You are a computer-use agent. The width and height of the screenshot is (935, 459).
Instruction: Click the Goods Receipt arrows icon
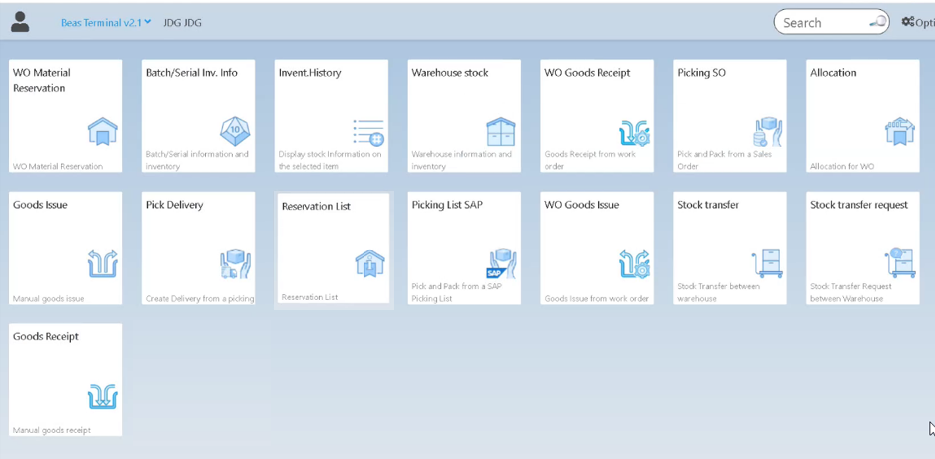coord(102,396)
